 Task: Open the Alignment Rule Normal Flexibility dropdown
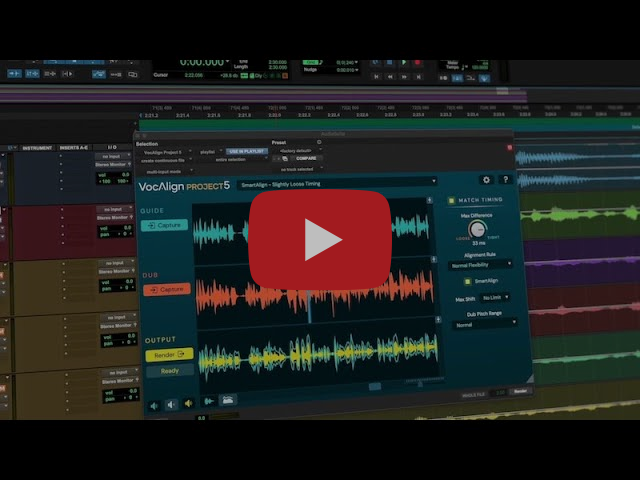[481, 265]
